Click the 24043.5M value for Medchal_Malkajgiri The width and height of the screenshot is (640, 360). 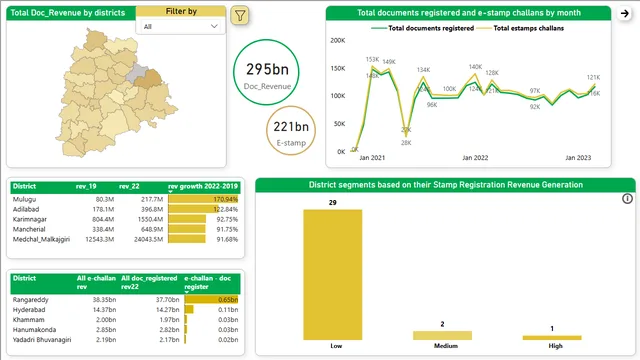pos(148,239)
